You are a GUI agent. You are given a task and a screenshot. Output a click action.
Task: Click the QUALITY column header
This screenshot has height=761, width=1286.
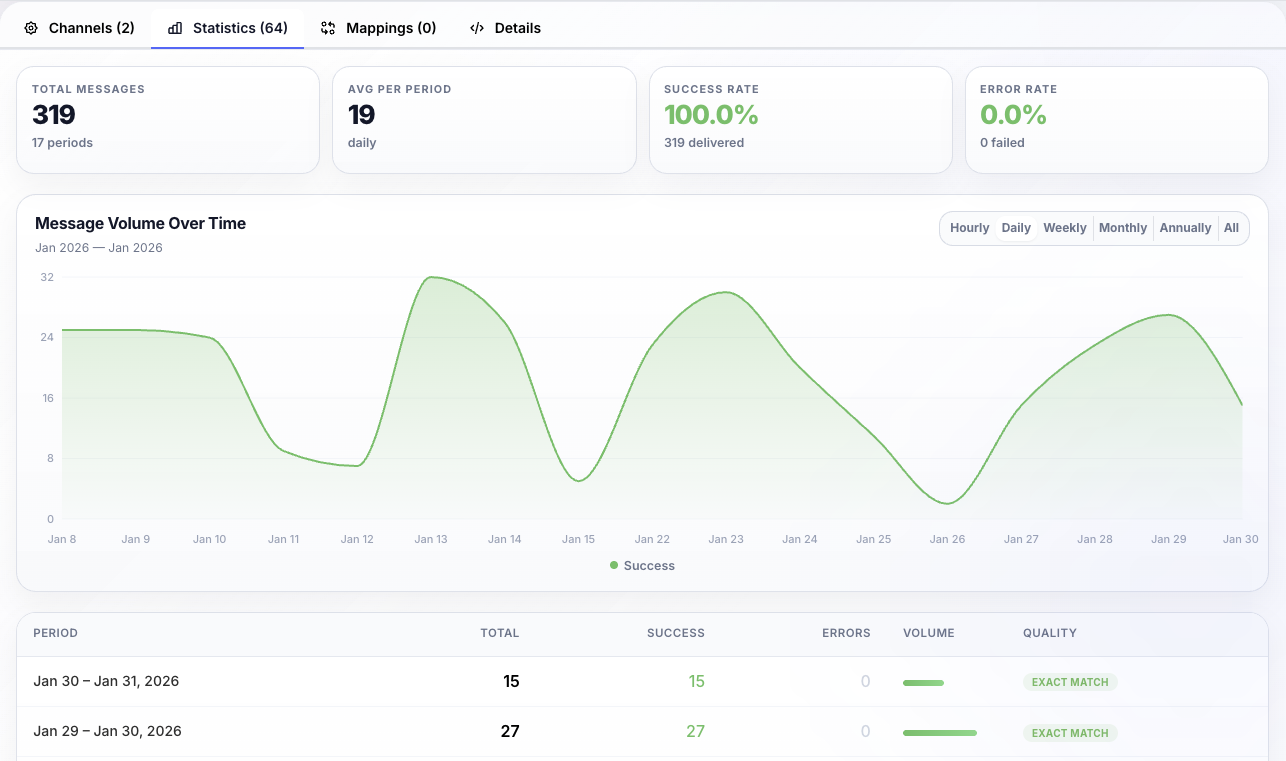[1050, 633]
